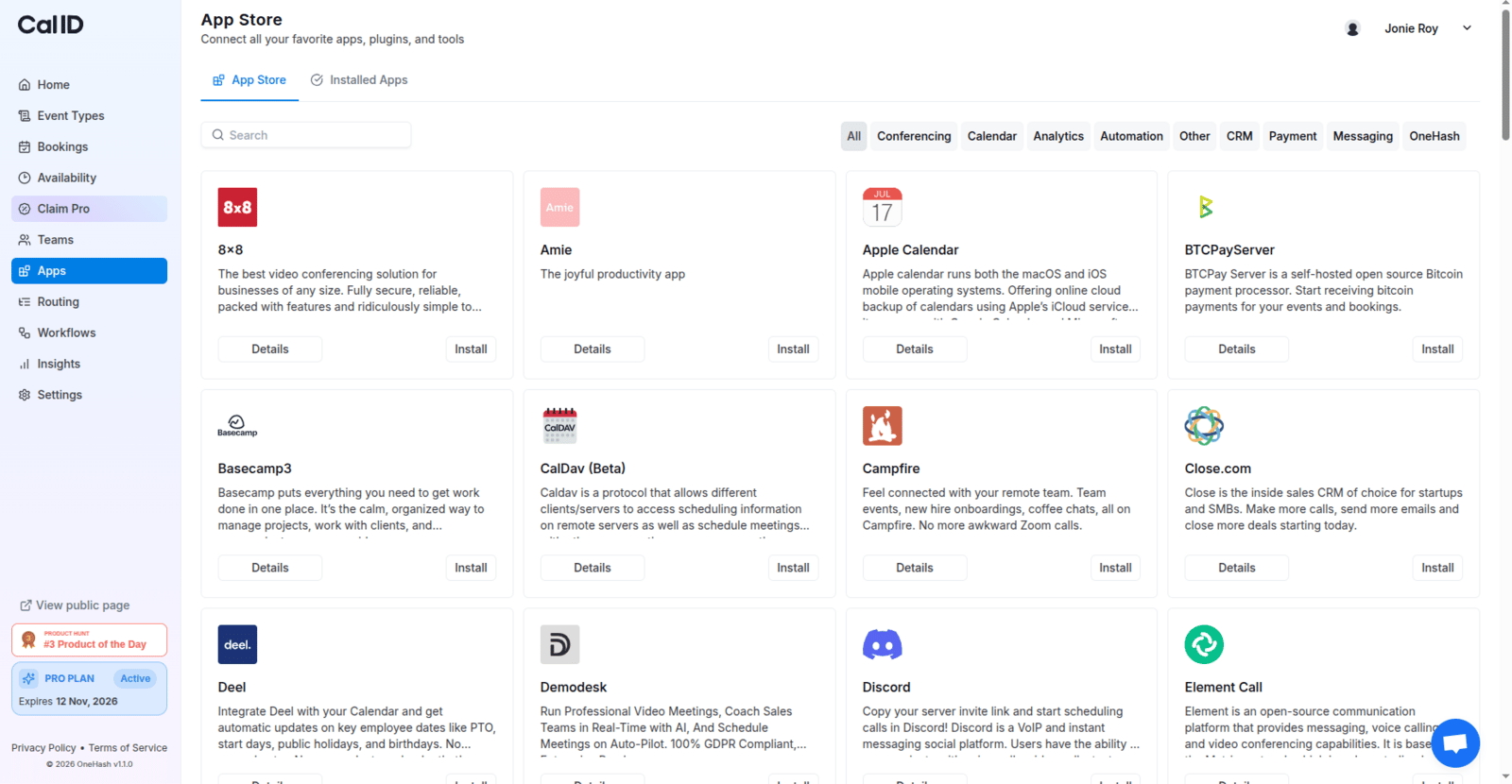
Task: Open the Terms of Service link
Action: 128,748
